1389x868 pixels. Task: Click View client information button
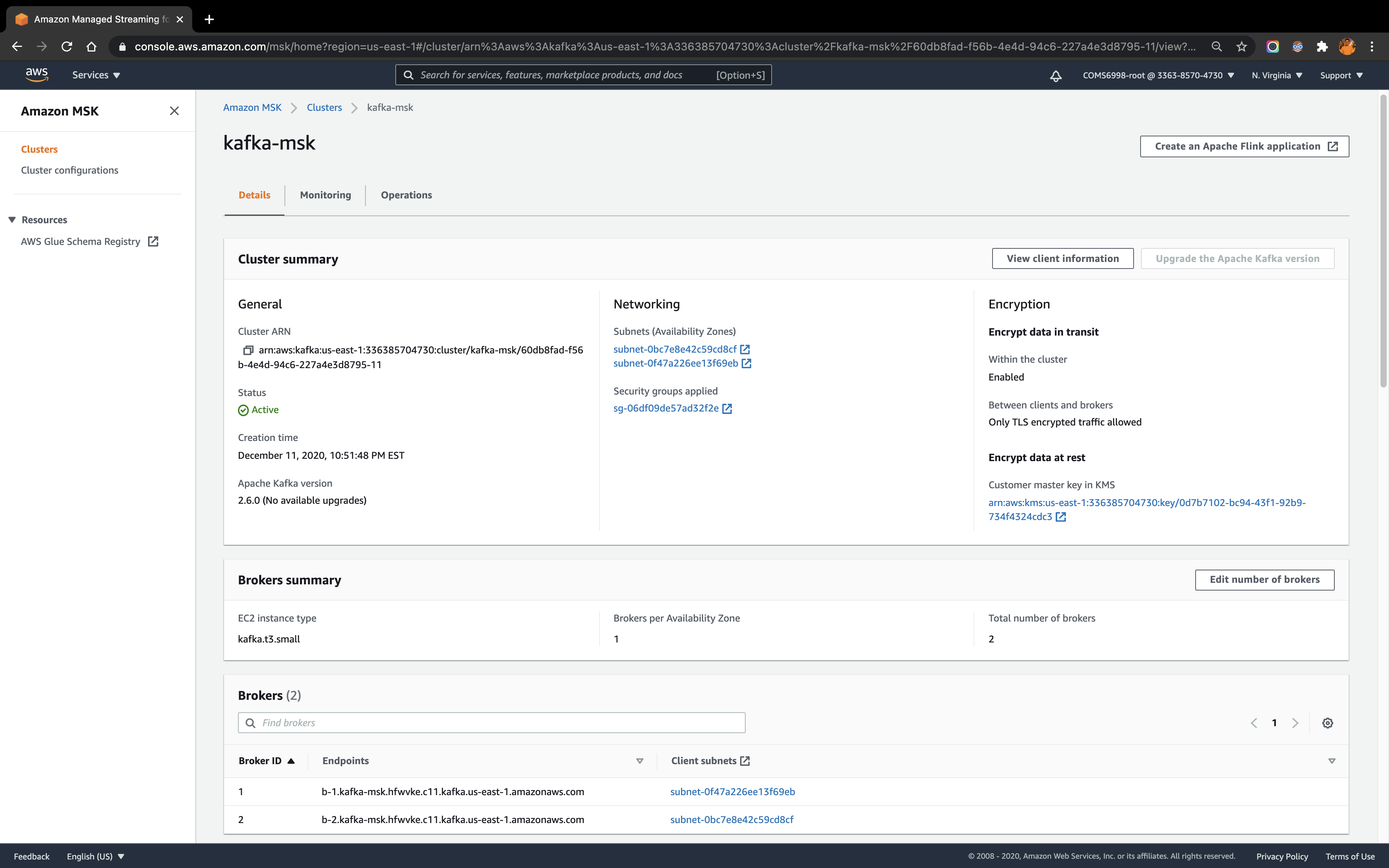[1062, 258]
